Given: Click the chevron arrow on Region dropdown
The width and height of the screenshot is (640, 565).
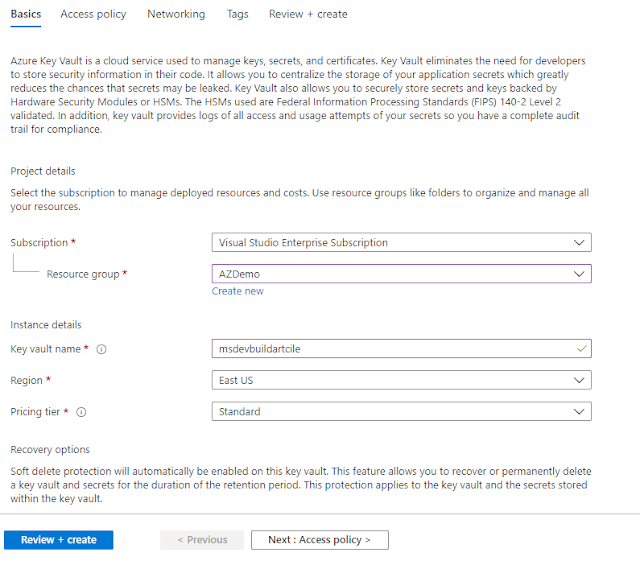Looking at the screenshot, I should 577,380.
